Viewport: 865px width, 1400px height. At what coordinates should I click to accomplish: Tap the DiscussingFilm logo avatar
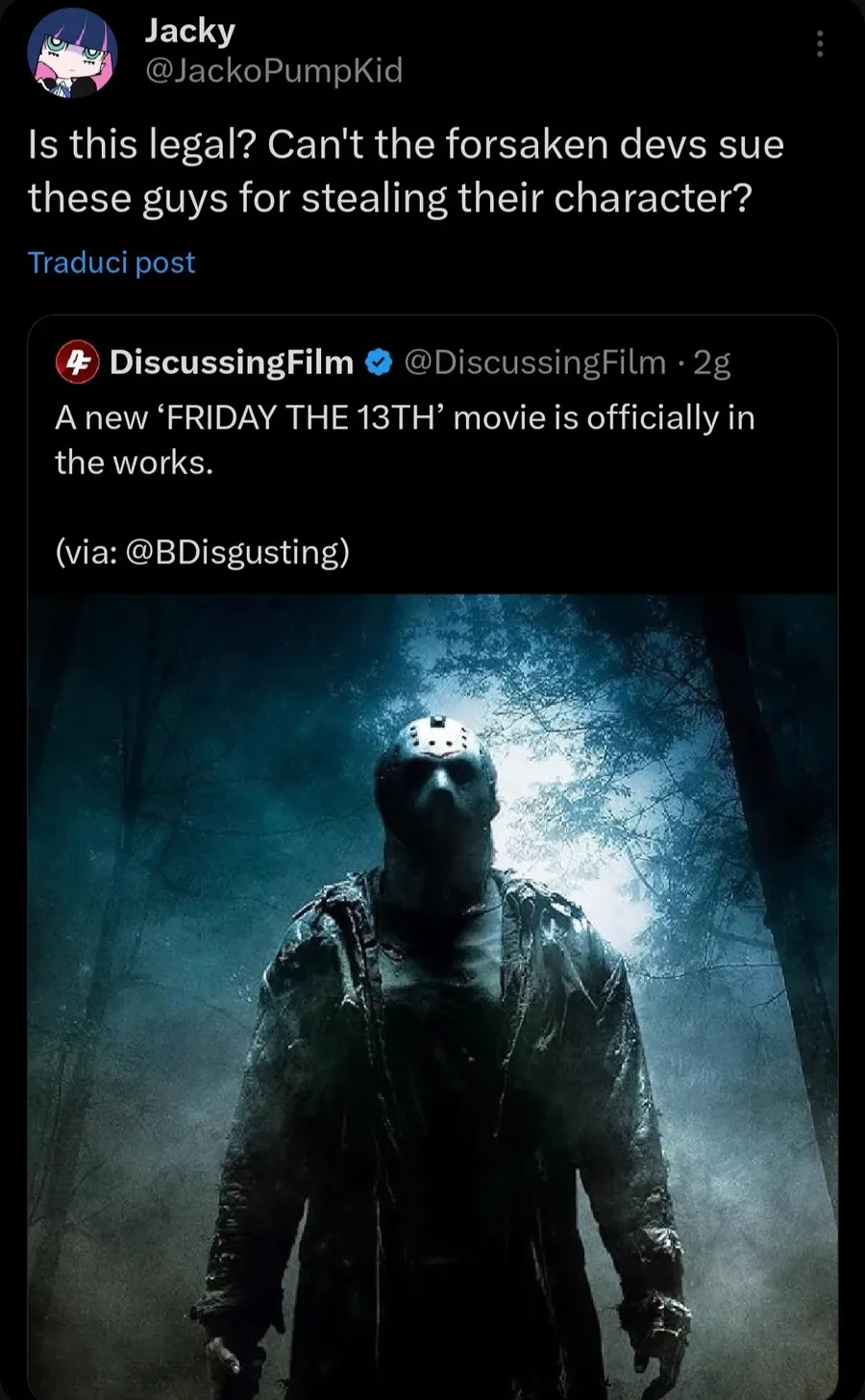pyautogui.click(x=78, y=362)
